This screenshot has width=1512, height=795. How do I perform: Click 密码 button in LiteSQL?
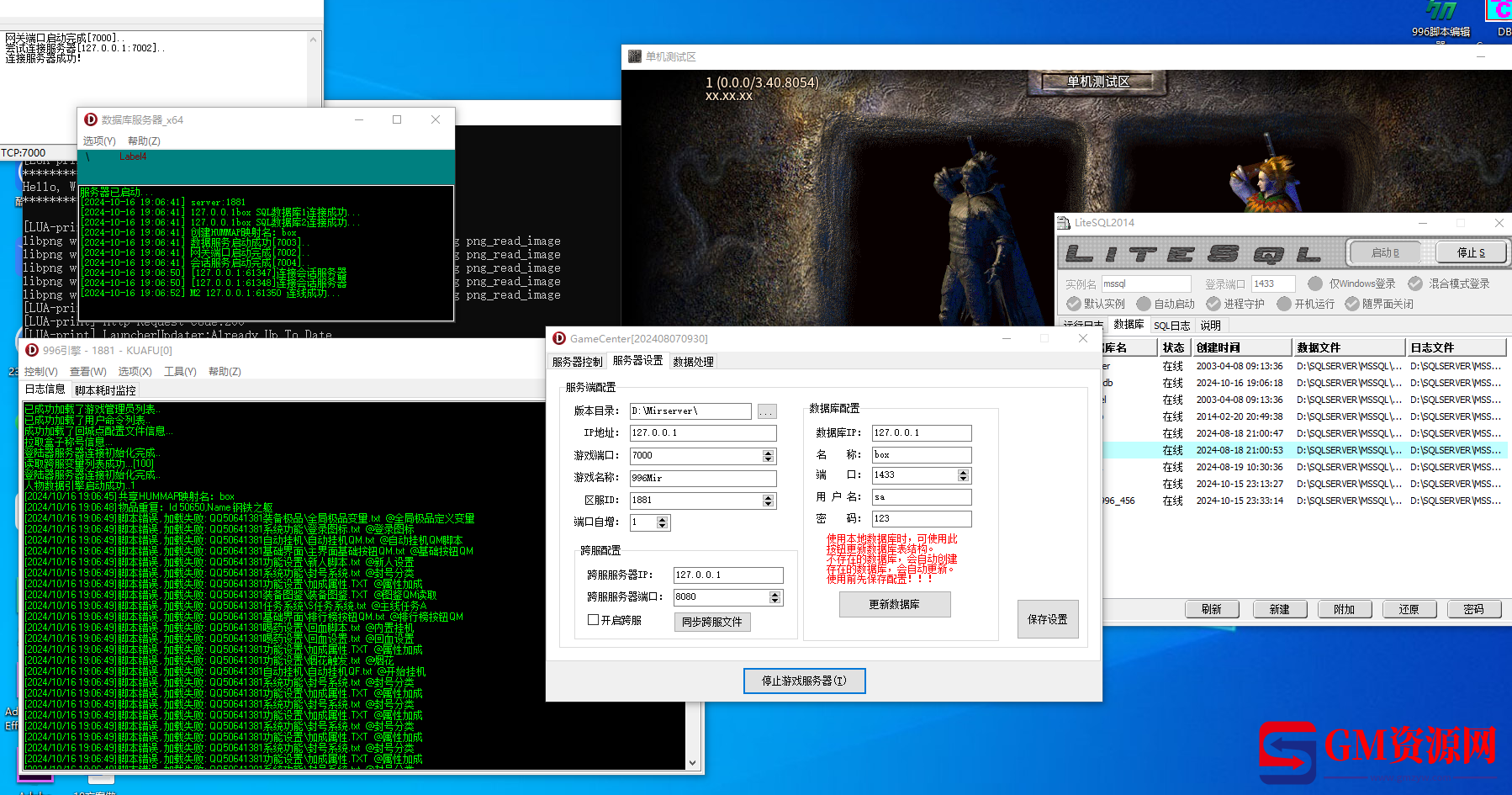point(1474,609)
